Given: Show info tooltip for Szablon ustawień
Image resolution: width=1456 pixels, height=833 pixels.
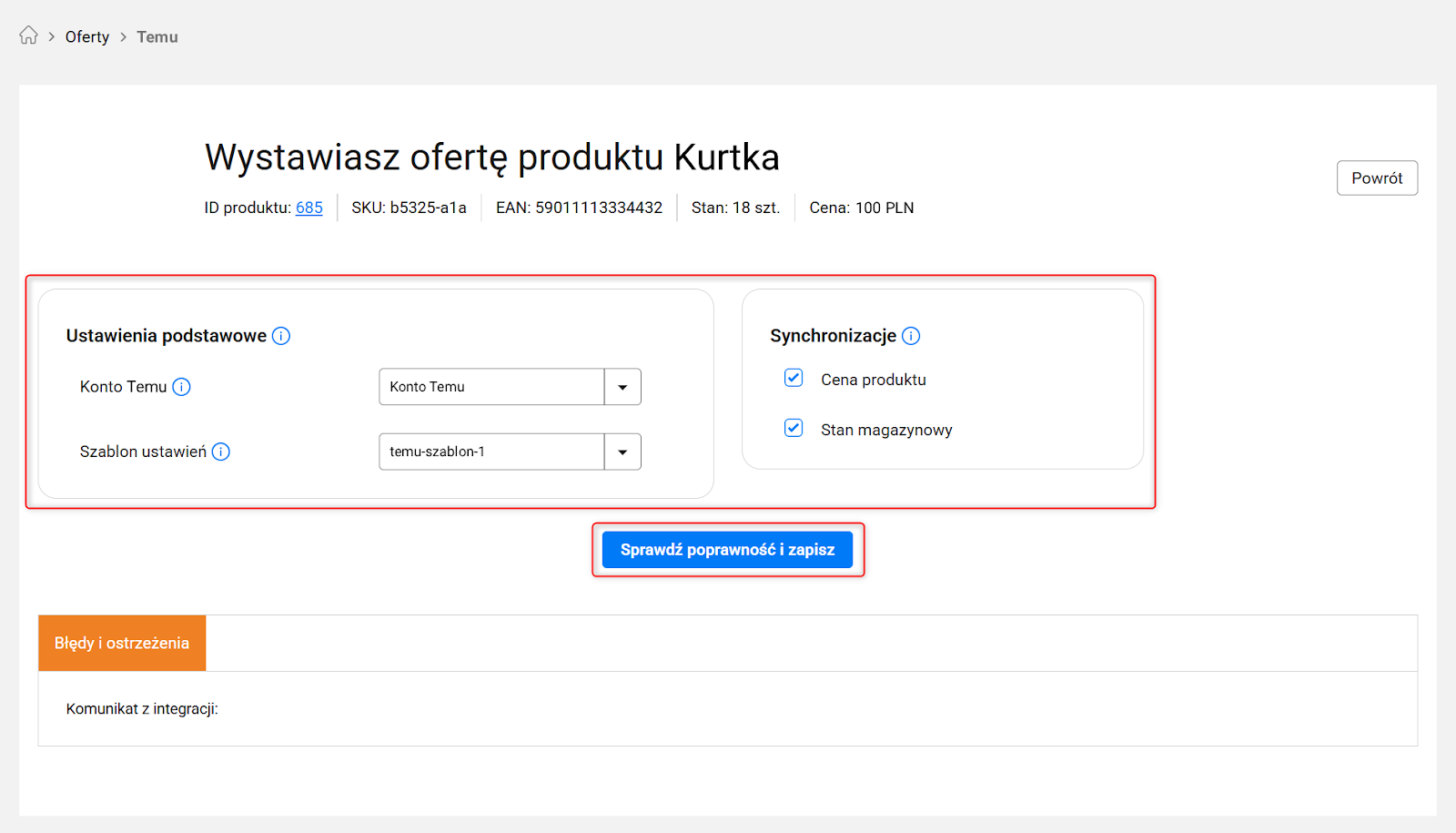Looking at the screenshot, I should 221,452.
